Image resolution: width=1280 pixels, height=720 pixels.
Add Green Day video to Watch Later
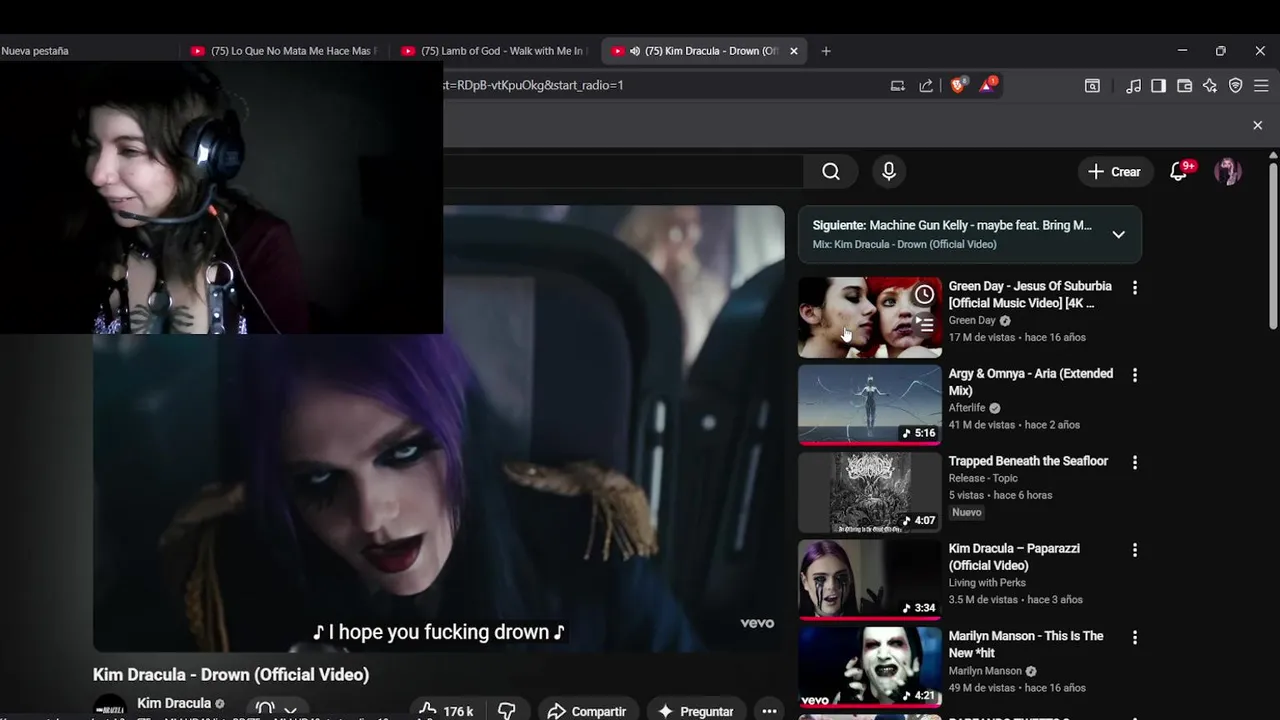pos(925,294)
